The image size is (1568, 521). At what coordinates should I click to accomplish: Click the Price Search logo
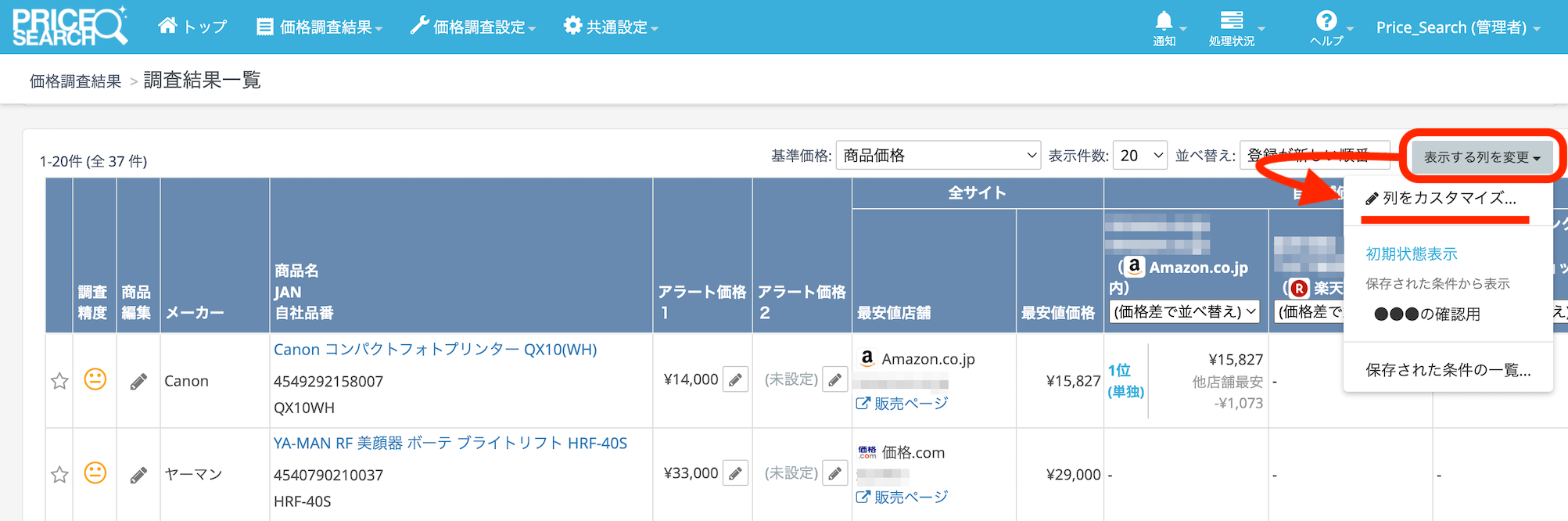pyautogui.click(x=69, y=27)
